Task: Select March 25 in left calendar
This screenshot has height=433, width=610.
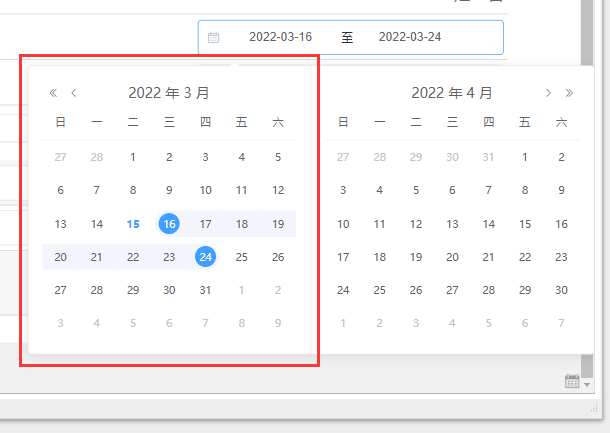Action: point(242,257)
